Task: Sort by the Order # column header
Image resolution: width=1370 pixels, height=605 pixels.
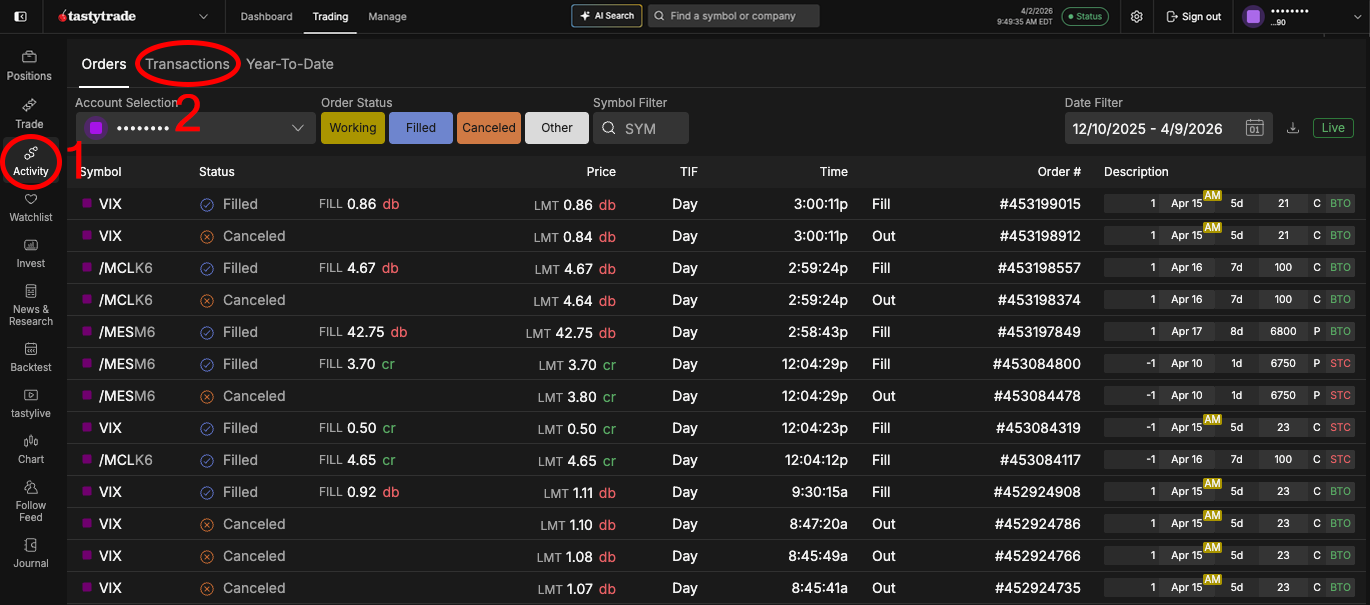Action: click(x=1059, y=172)
